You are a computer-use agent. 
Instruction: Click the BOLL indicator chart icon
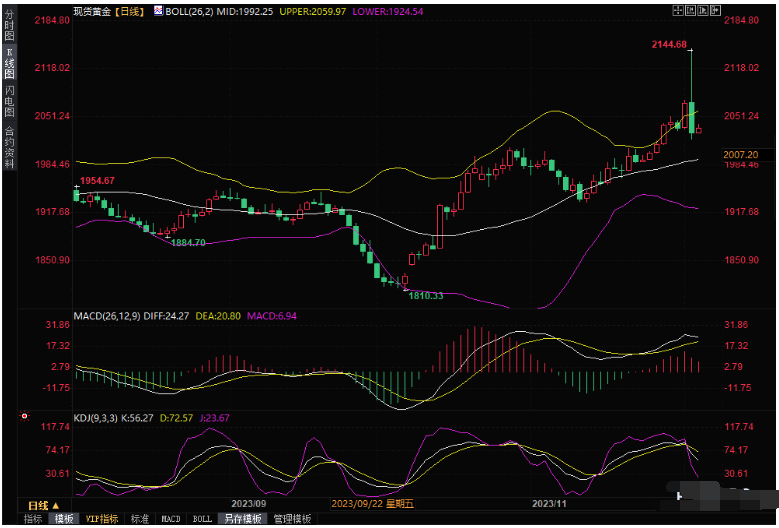[159, 10]
